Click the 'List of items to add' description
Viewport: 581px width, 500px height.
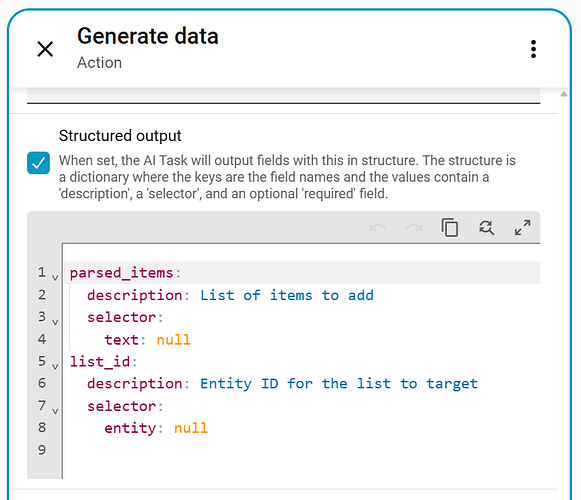click(287, 295)
